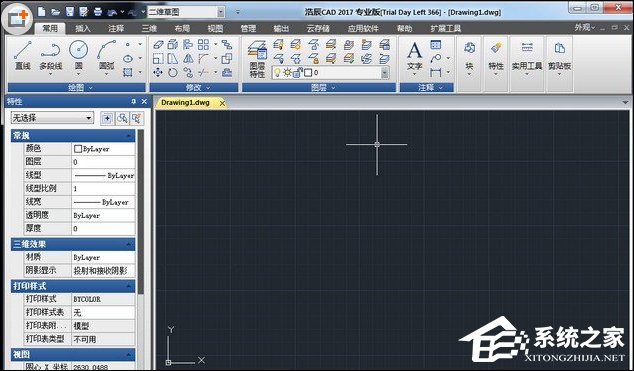The image size is (634, 371).
Task: Open the point tool dropdown arrow
Action: [x=140, y=44]
